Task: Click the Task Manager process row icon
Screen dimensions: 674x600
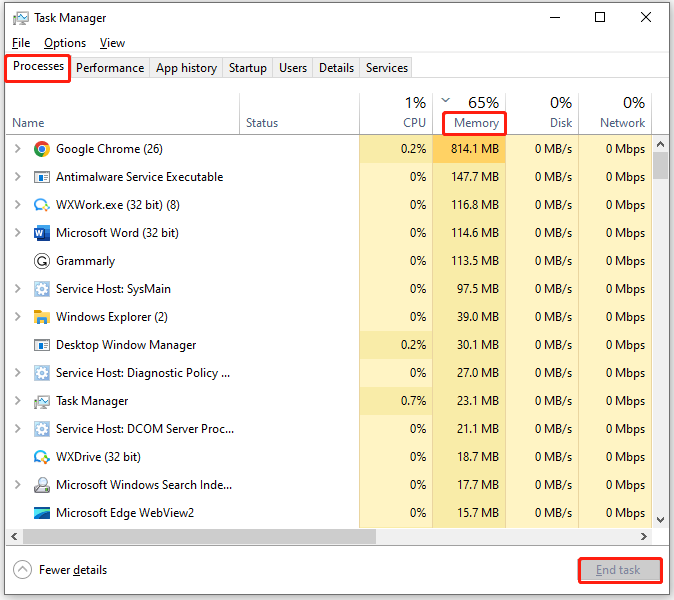Action: [42, 401]
